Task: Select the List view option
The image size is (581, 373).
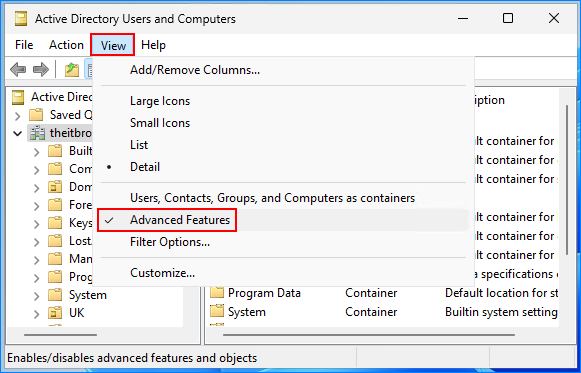Action: [x=139, y=145]
